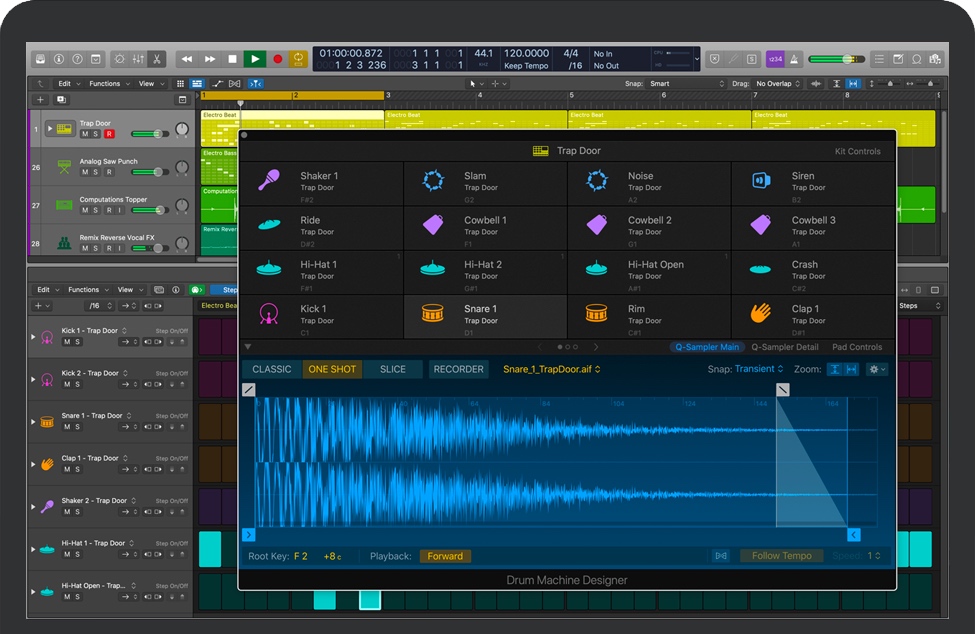Click the Siren pad icon

761,181
